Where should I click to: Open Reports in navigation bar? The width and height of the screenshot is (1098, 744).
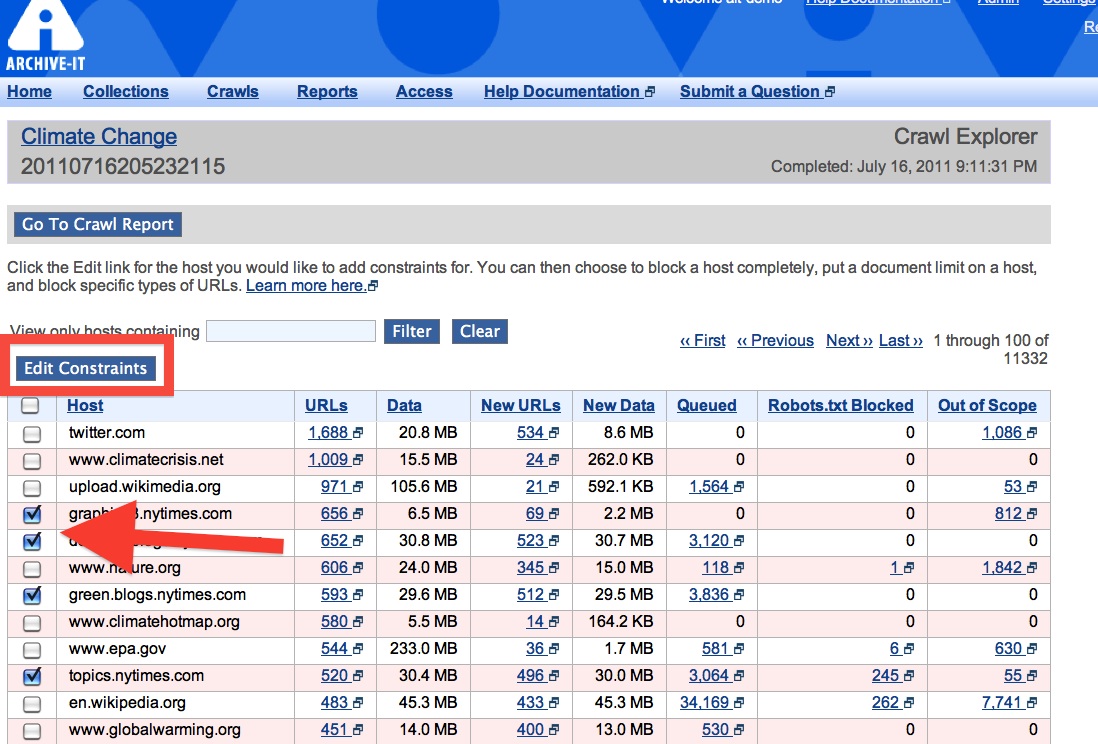[327, 91]
